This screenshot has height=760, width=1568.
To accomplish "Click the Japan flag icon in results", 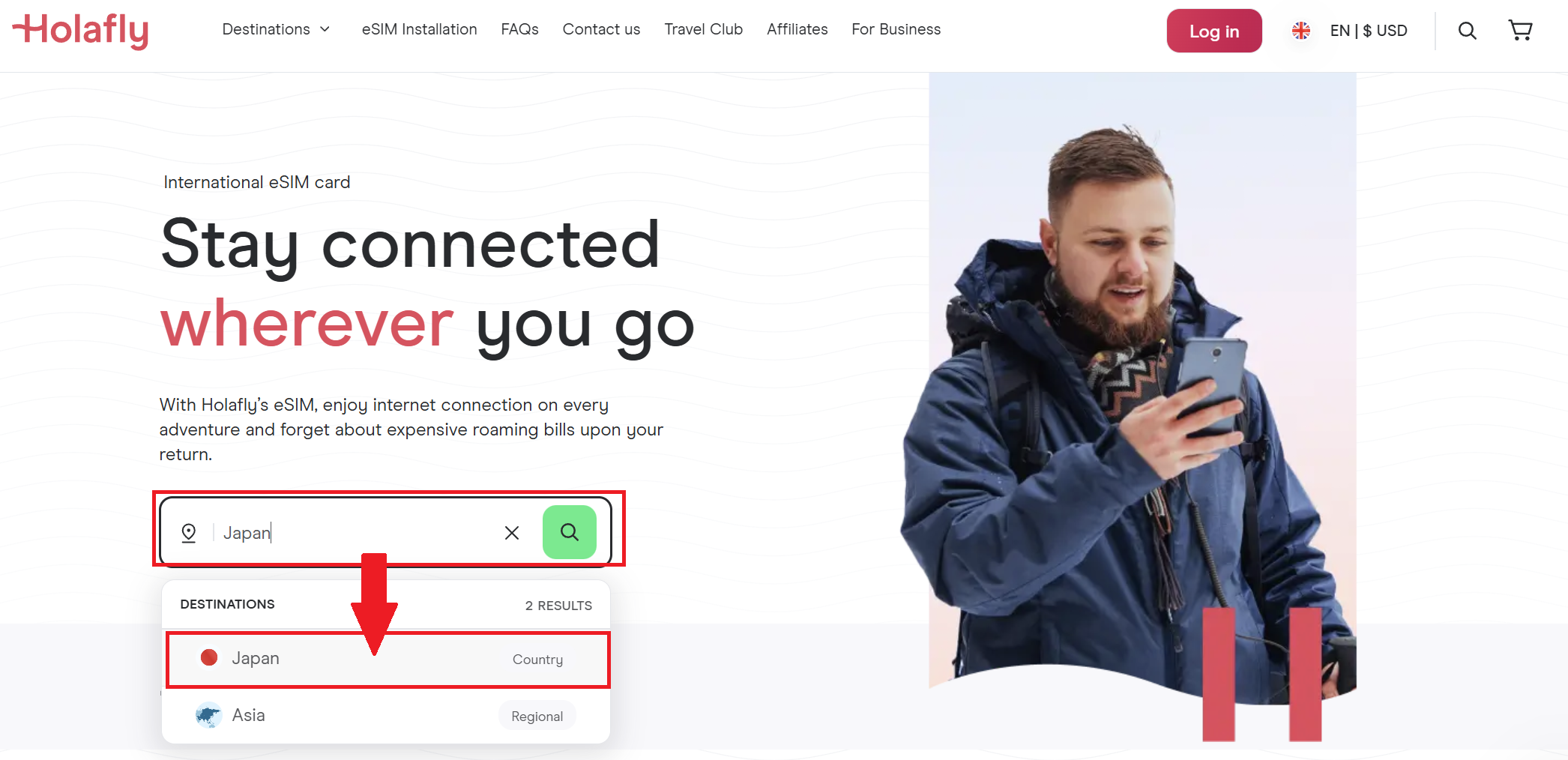I will coord(209,658).
